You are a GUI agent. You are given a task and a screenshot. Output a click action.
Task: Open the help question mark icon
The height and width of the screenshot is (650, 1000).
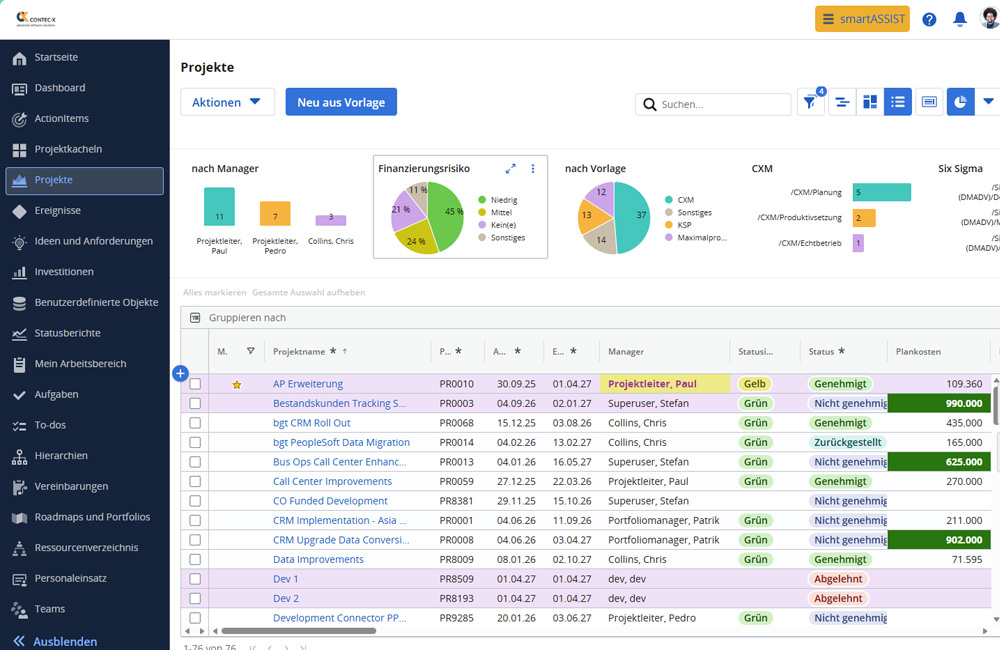(929, 19)
